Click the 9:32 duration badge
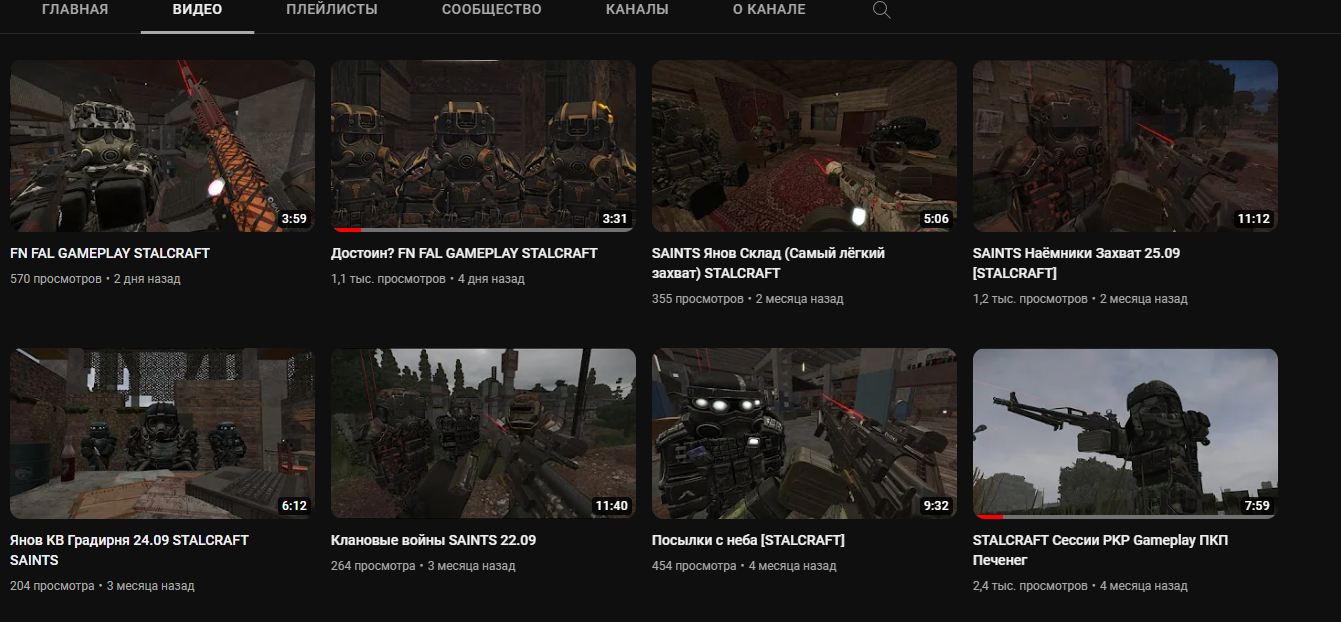The height and width of the screenshot is (622, 1341). point(936,505)
